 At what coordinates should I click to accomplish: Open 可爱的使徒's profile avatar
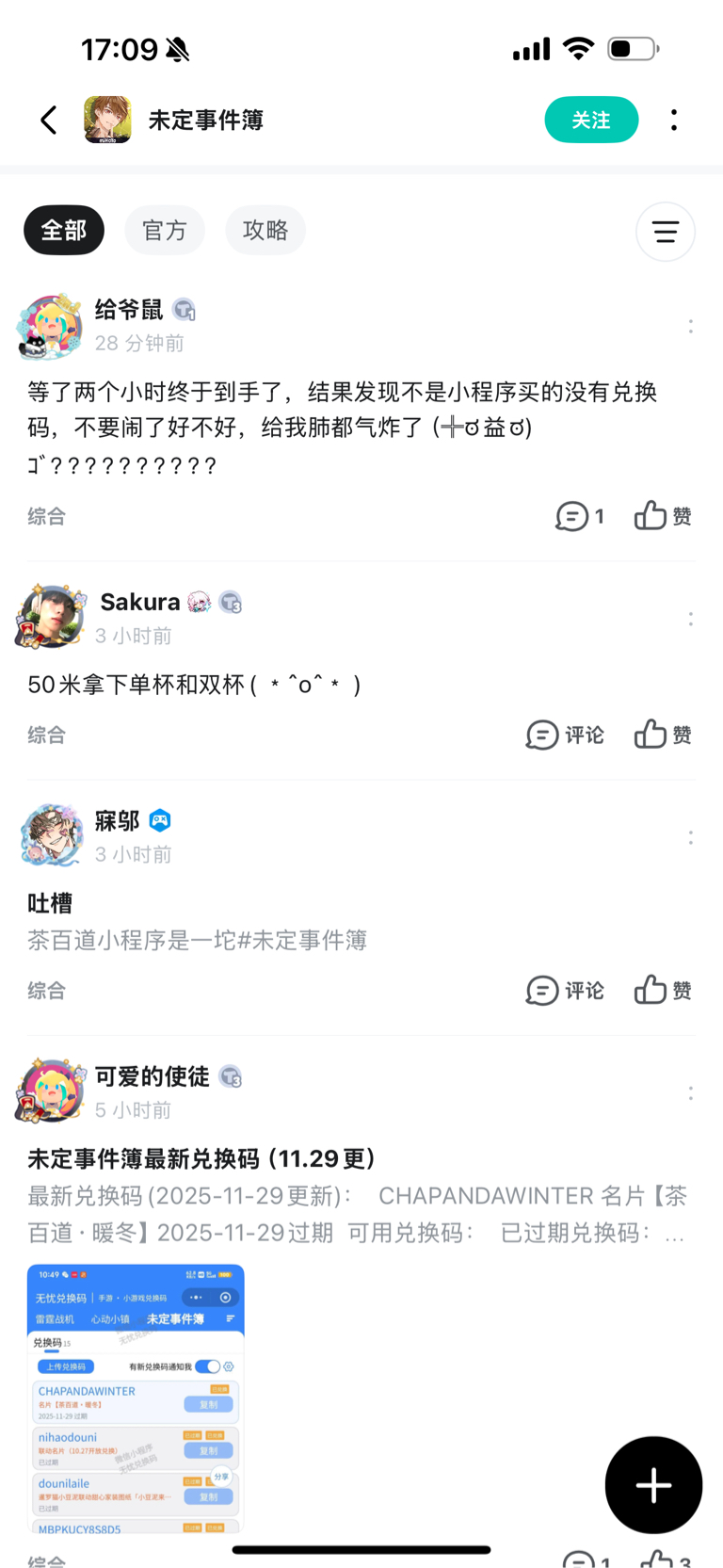(x=51, y=1091)
